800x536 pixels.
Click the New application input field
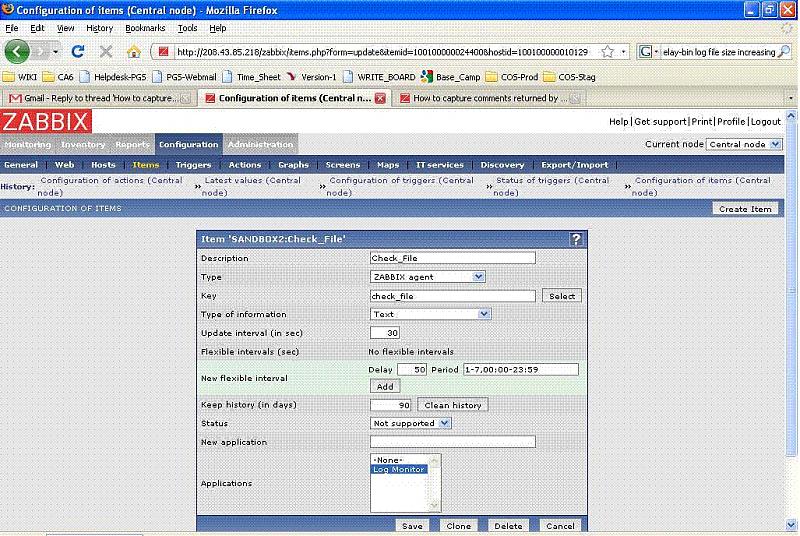click(x=453, y=442)
